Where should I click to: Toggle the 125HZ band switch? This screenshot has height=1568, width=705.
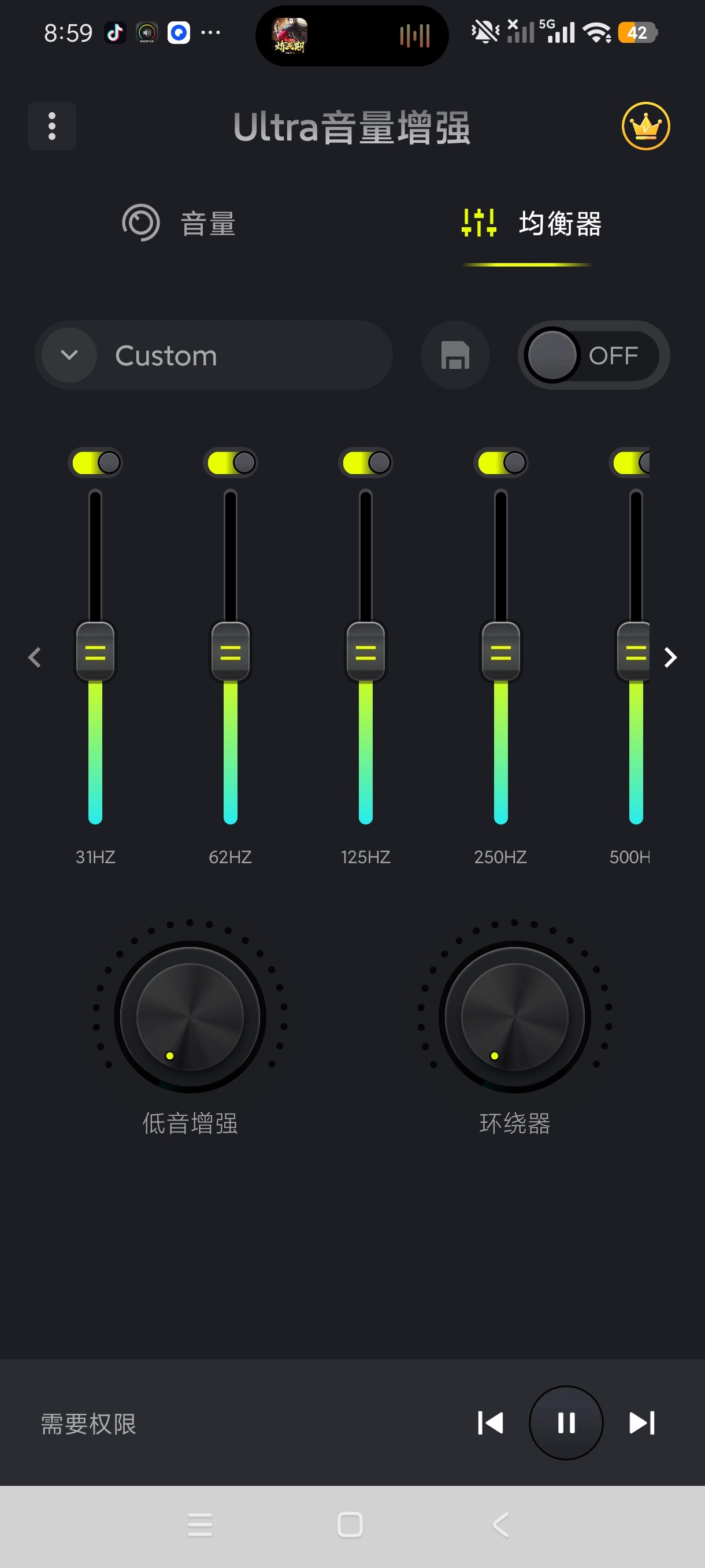pyautogui.click(x=366, y=463)
